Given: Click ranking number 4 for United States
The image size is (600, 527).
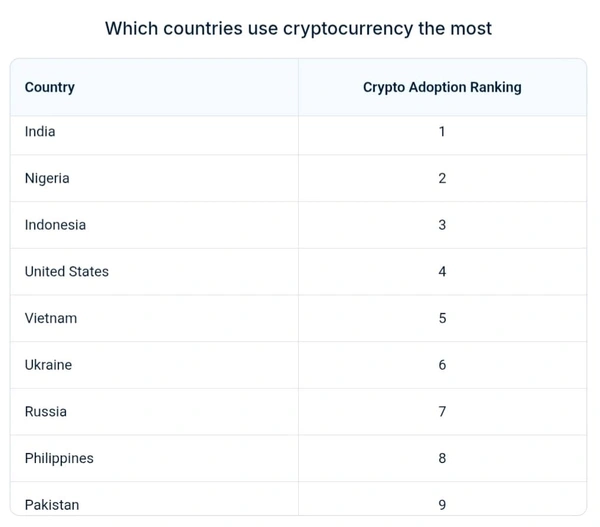Looking at the screenshot, I should click(442, 271).
